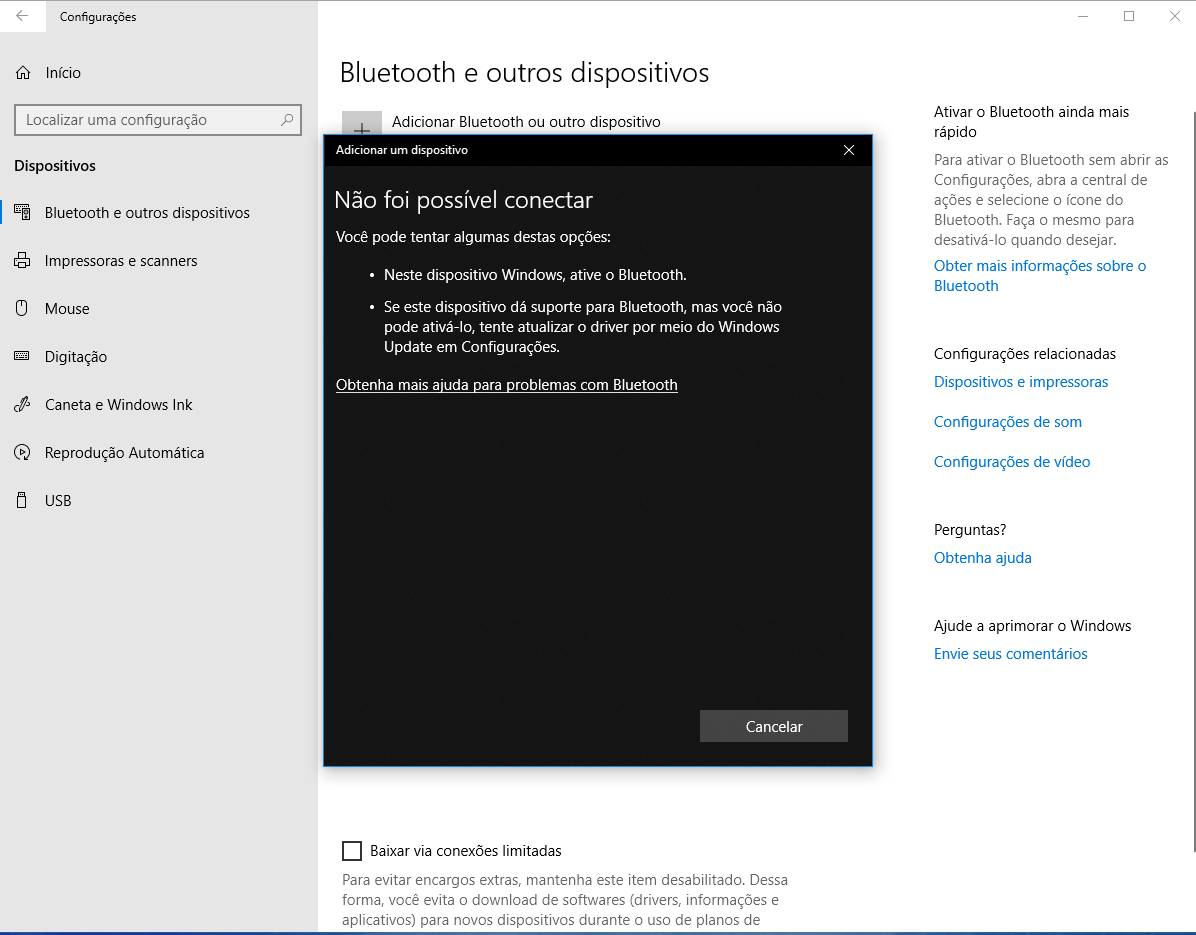Click 'Ativar o Bluetooth ainda mais rápido' heading
This screenshot has width=1196, height=935.
coord(1031,121)
